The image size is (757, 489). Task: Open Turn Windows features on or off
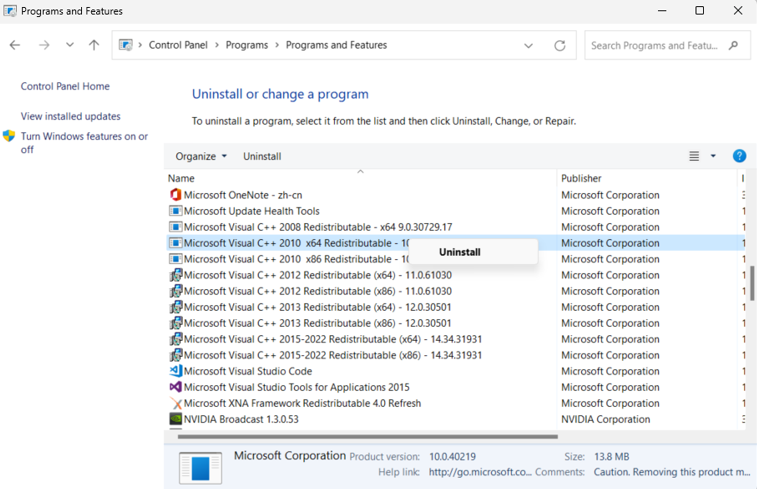(x=84, y=143)
